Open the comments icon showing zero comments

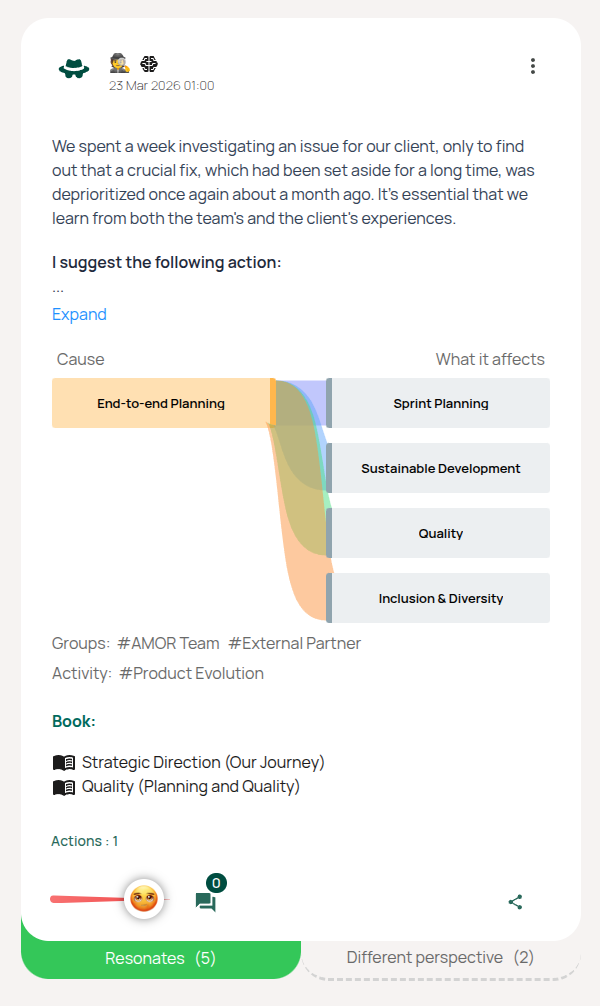coord(206,899)
